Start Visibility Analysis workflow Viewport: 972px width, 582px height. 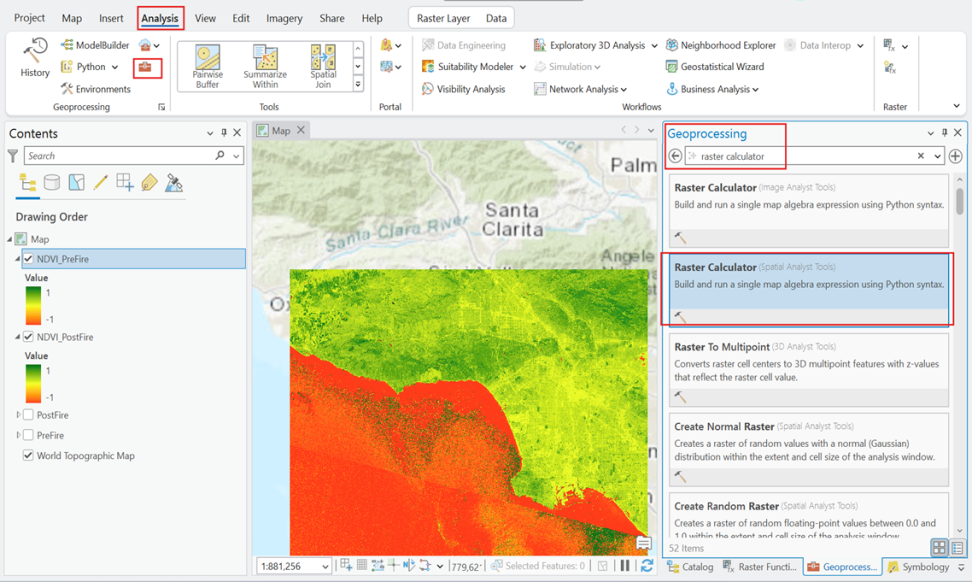(464, 89)
